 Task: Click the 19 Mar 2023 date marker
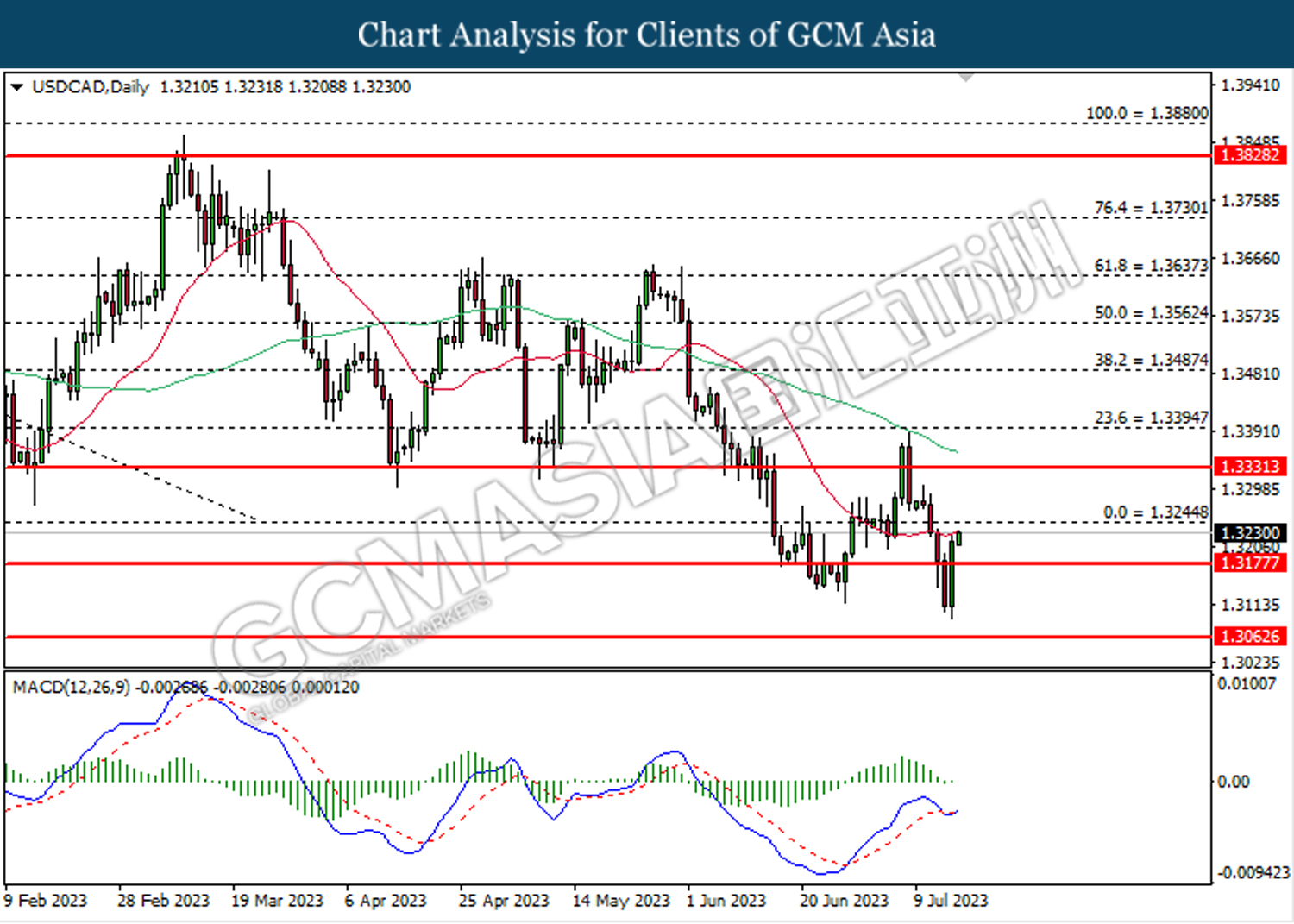pyautogui.click(x=277, y=901)
